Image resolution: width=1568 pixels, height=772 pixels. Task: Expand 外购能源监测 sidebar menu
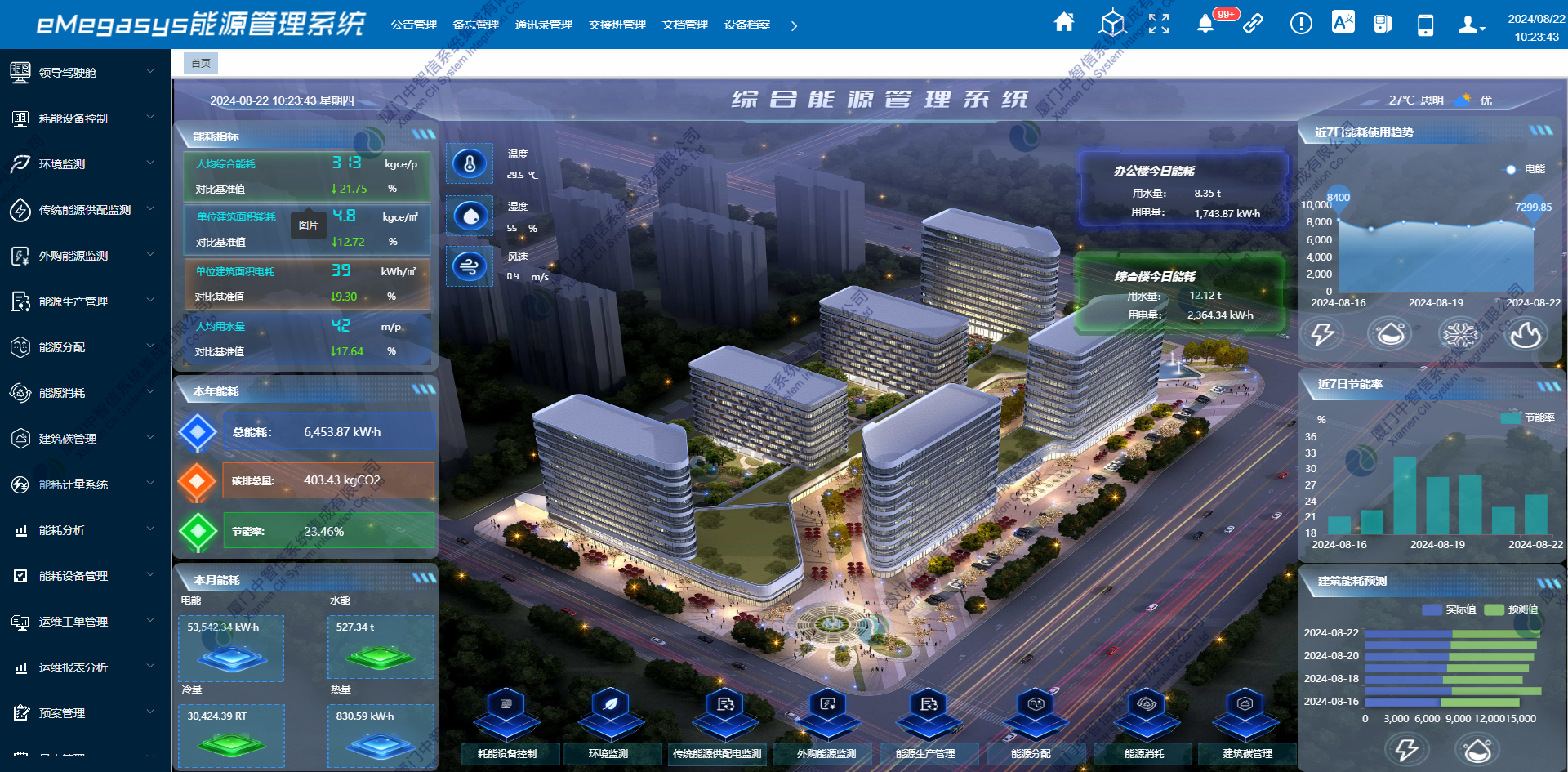point(86,256)
